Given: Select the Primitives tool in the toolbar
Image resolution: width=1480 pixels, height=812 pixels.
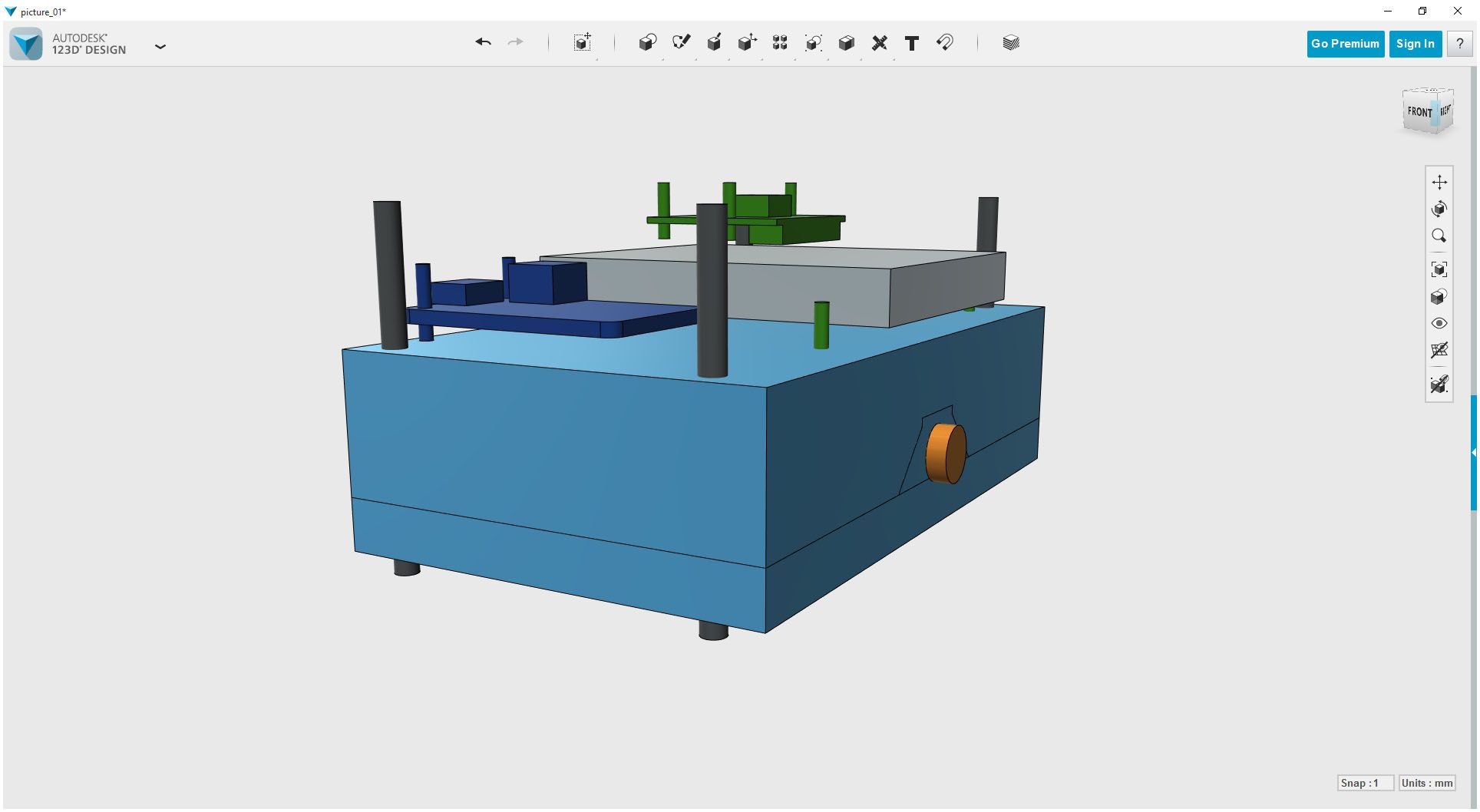Looking at the screenshot, I should tap(647, 43).
